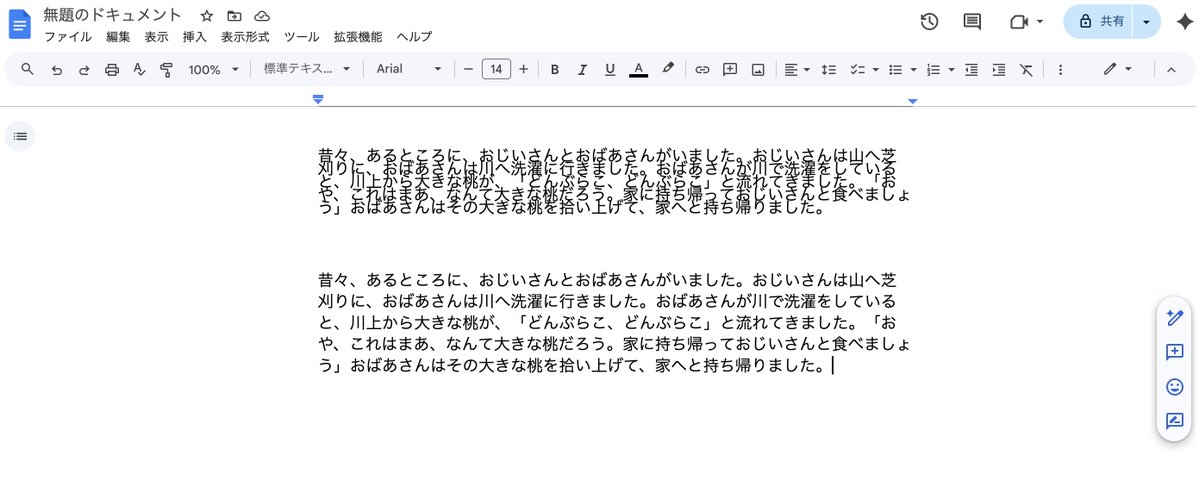Open the text color picker
This screenshot has height=499, width=1199.
pos(638,70)
